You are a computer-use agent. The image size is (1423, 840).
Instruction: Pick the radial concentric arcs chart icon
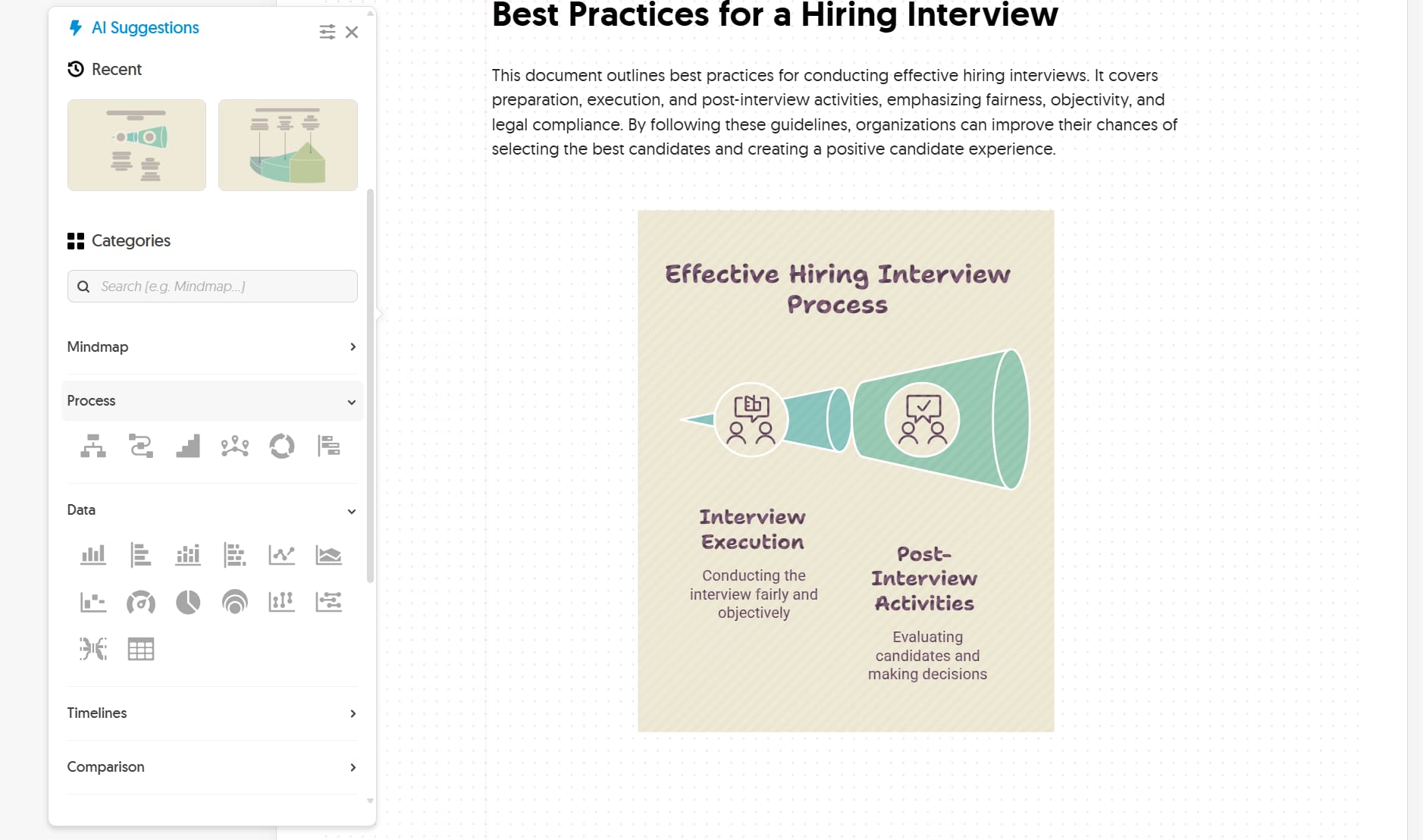[235, 602]
